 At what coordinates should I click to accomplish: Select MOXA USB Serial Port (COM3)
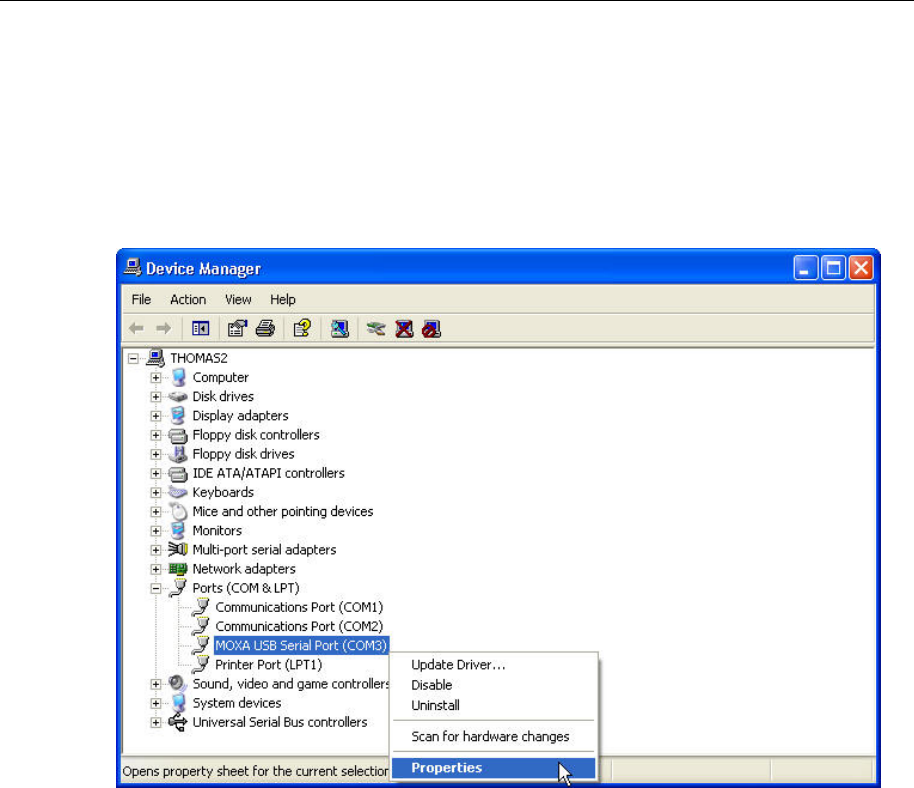[x=301, y=646]
